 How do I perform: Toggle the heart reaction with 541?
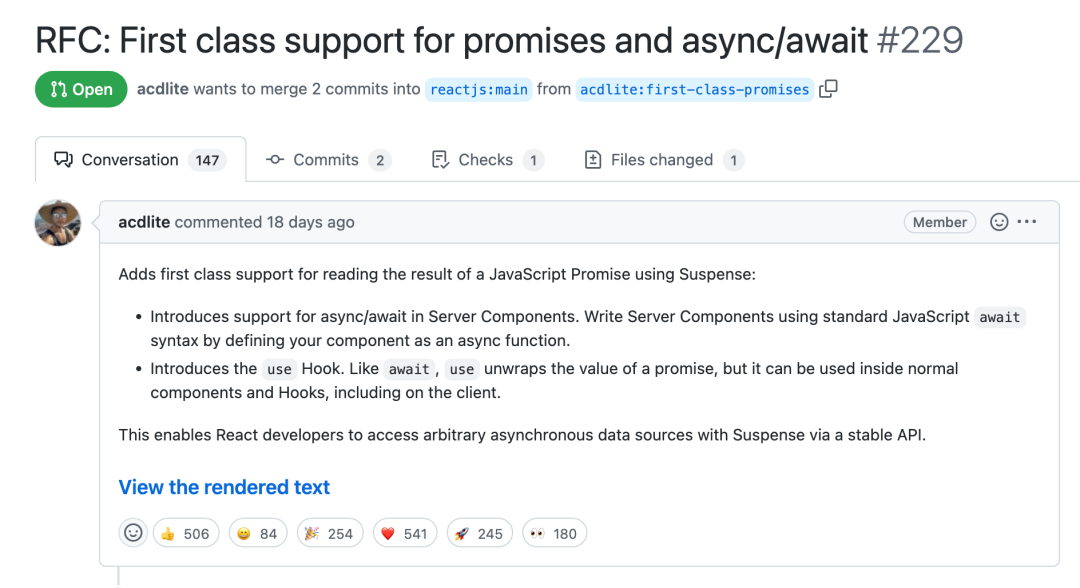click(x=405, y=534)
